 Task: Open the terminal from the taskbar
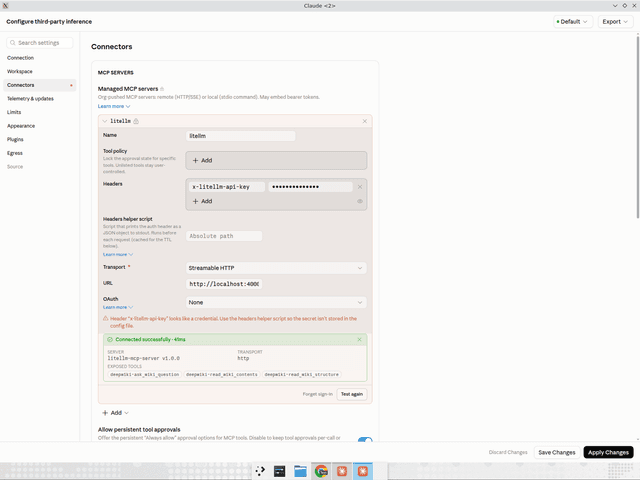pos(280,471)
